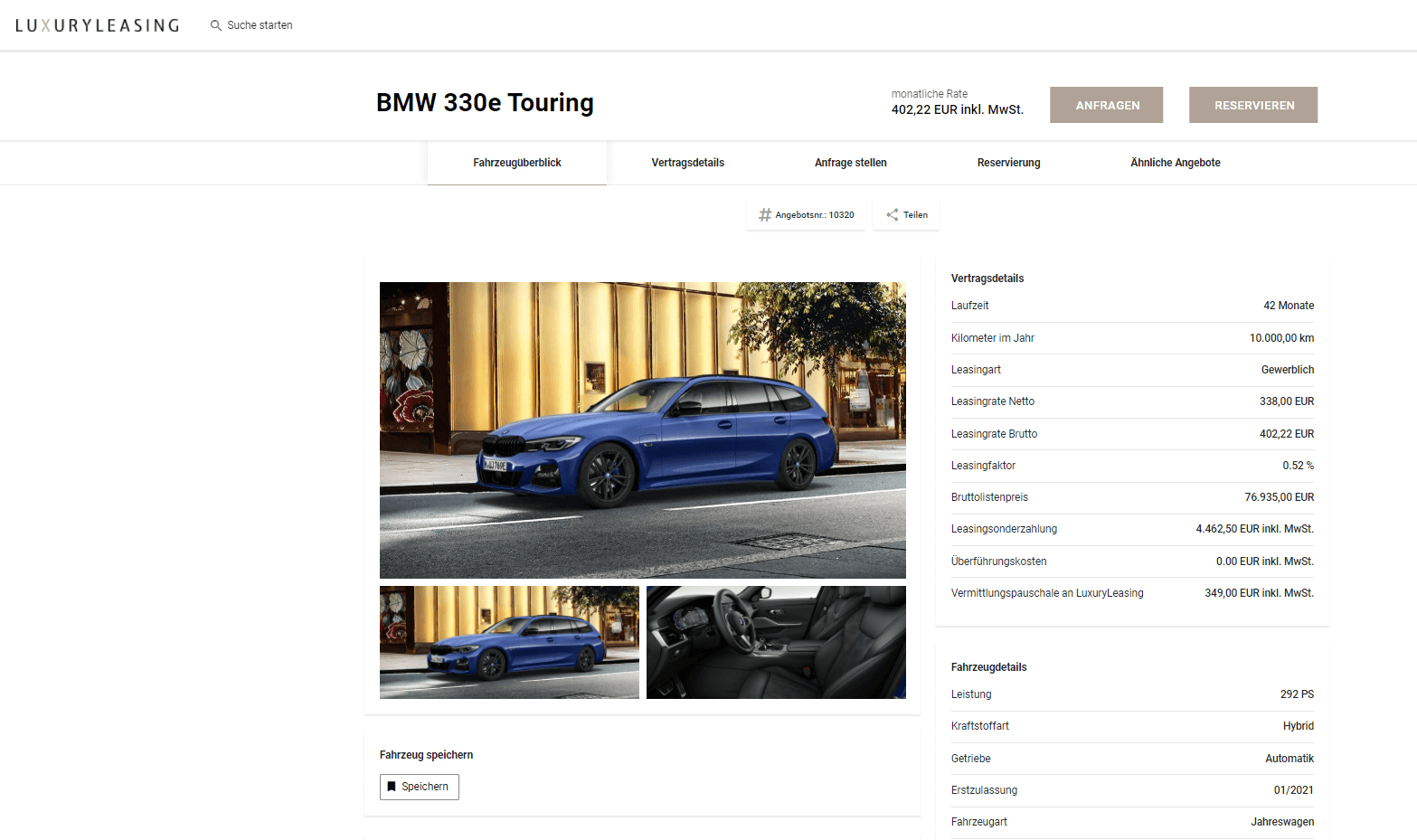Go to the Reservierung tab
The height and width of the screenshot is (840, 1417).
click(x=1009, y=163)
